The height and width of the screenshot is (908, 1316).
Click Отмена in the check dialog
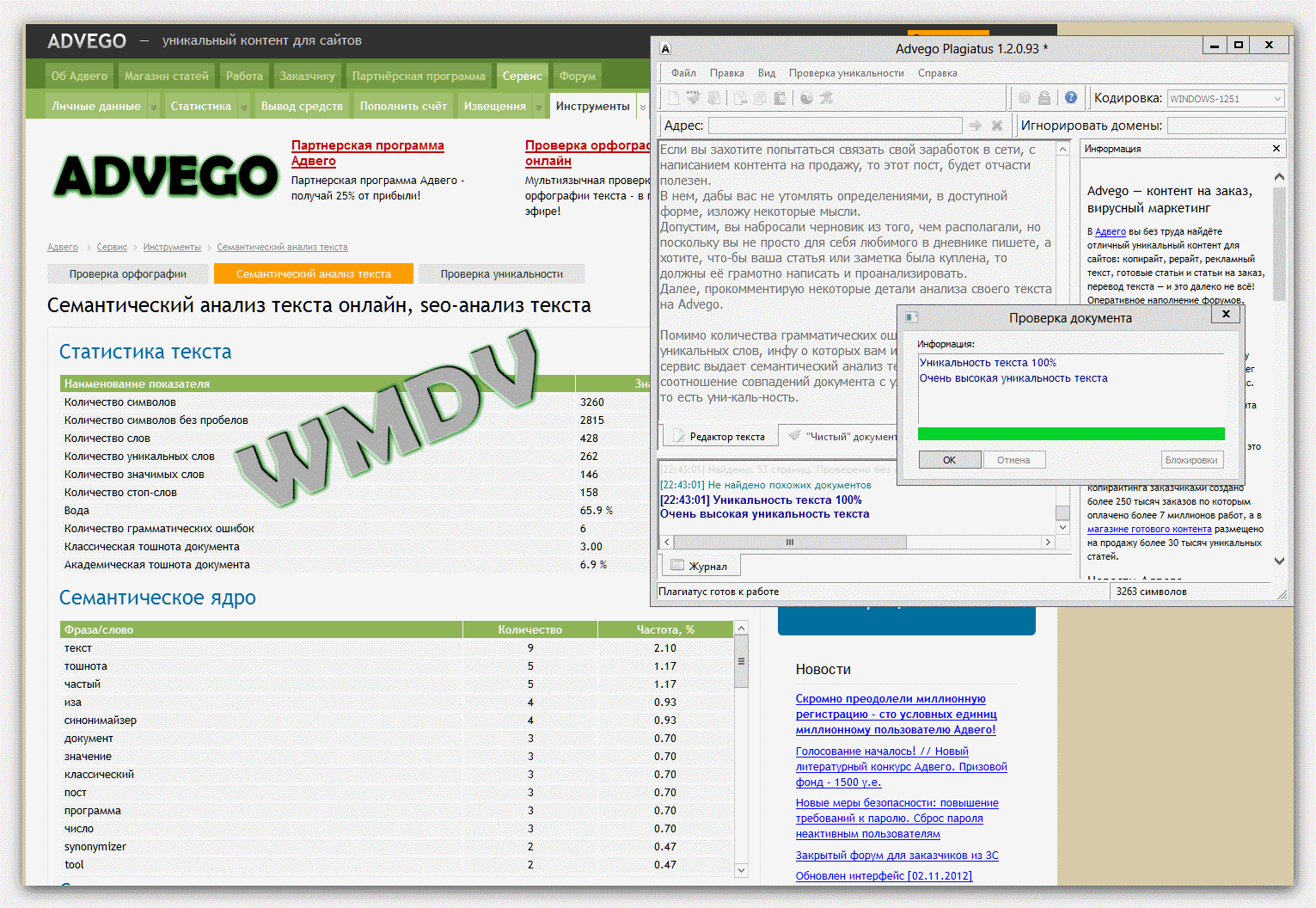(1013, 460)
